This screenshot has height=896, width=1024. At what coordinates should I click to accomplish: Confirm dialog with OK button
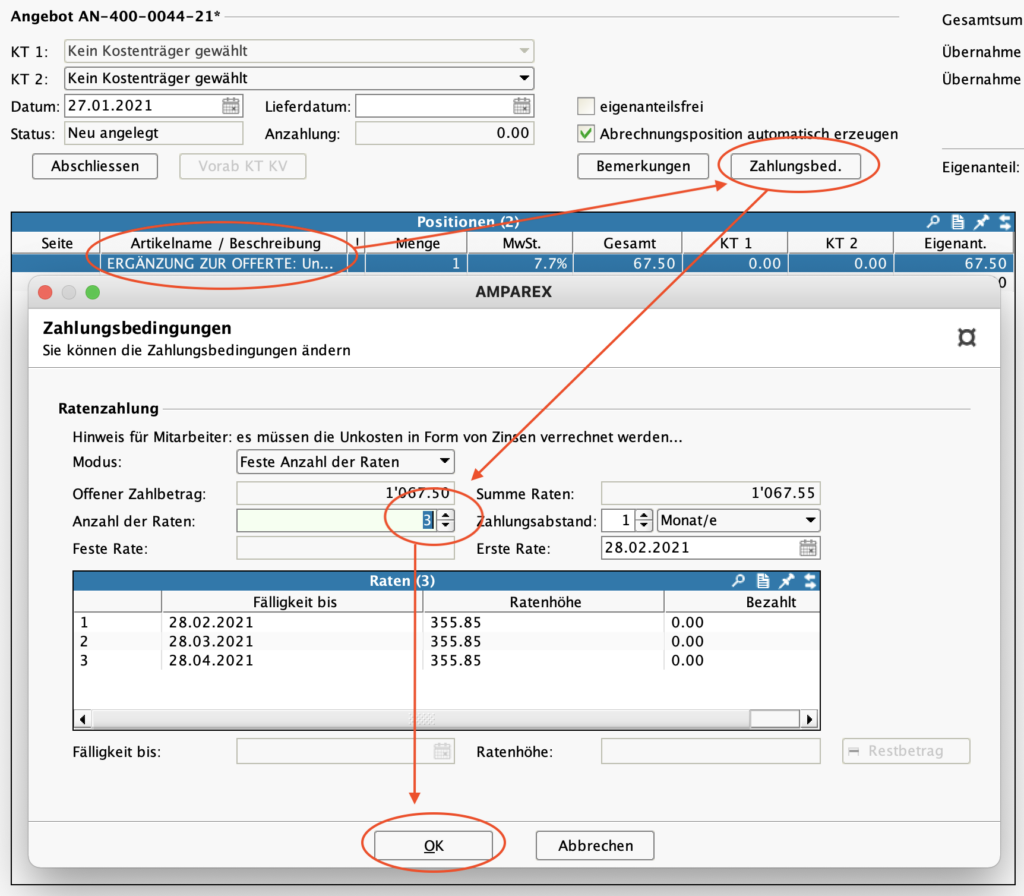tap(433, 845)
